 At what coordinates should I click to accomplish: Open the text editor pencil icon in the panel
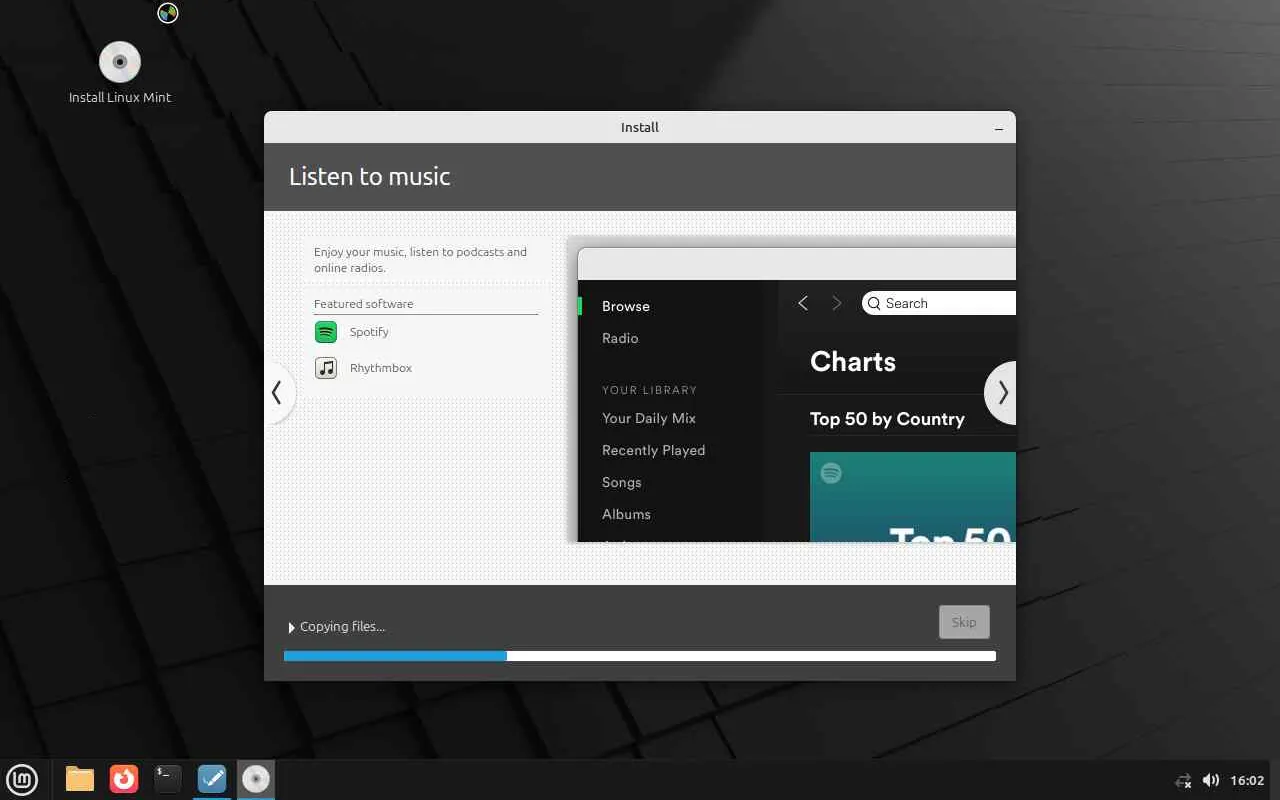212,779
